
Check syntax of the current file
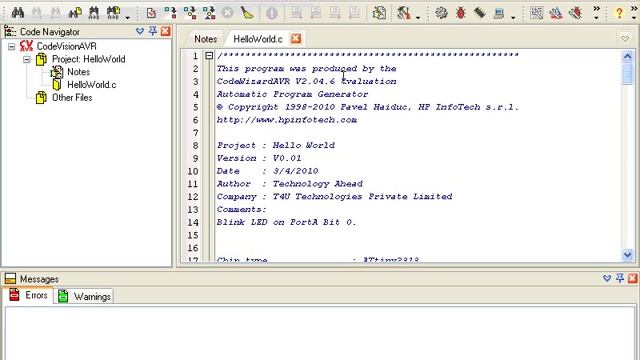151,13
